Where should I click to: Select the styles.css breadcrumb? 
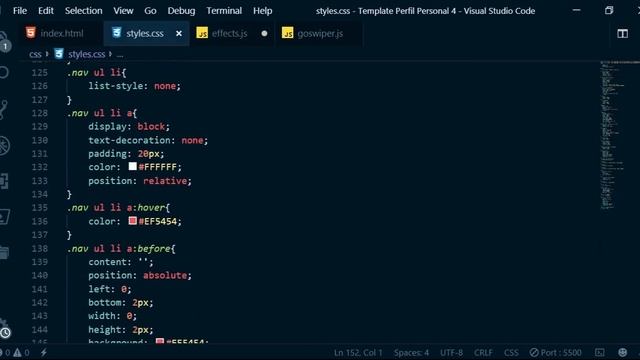[87, 54]
